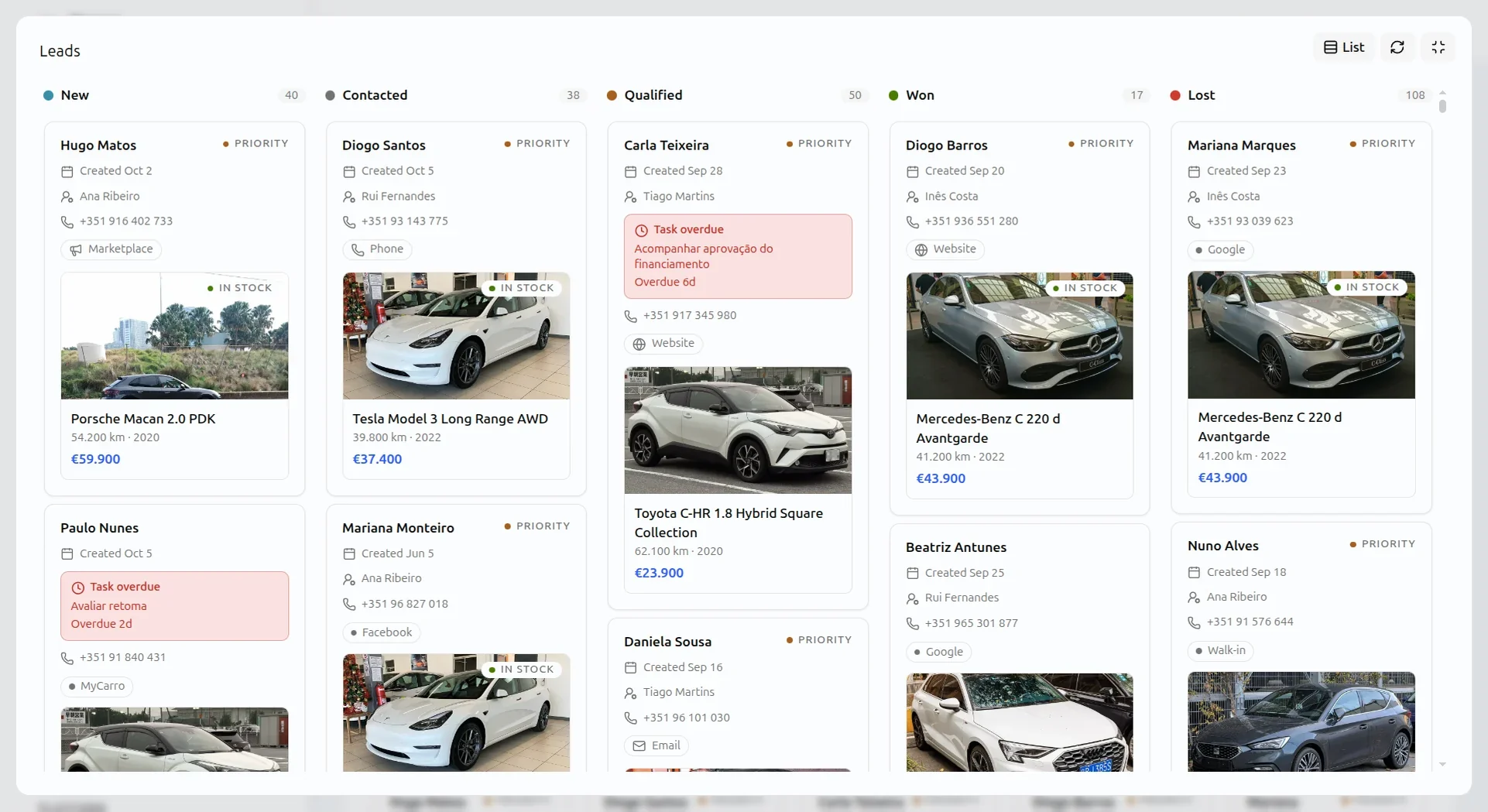Open Tesla Model 3 photo on Diogo Santos card
Screen dimensions: 1488x812
[456, 336]
